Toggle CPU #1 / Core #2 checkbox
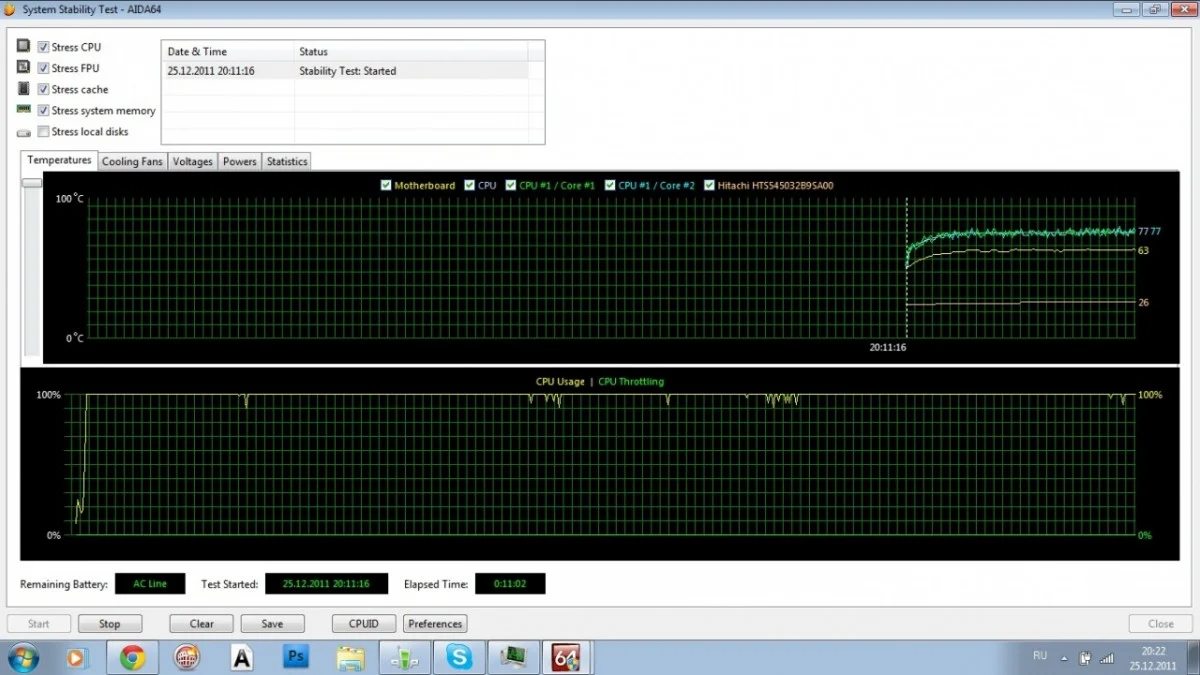Screen dimensions: 1200x675 pos(610,185)
